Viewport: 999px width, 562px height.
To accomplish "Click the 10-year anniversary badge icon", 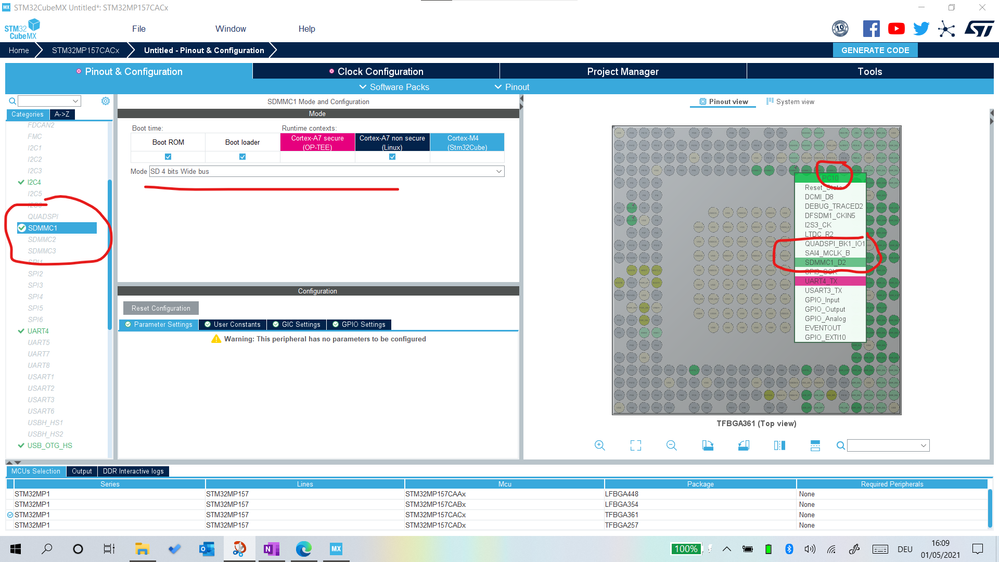I will pos(840,29).
